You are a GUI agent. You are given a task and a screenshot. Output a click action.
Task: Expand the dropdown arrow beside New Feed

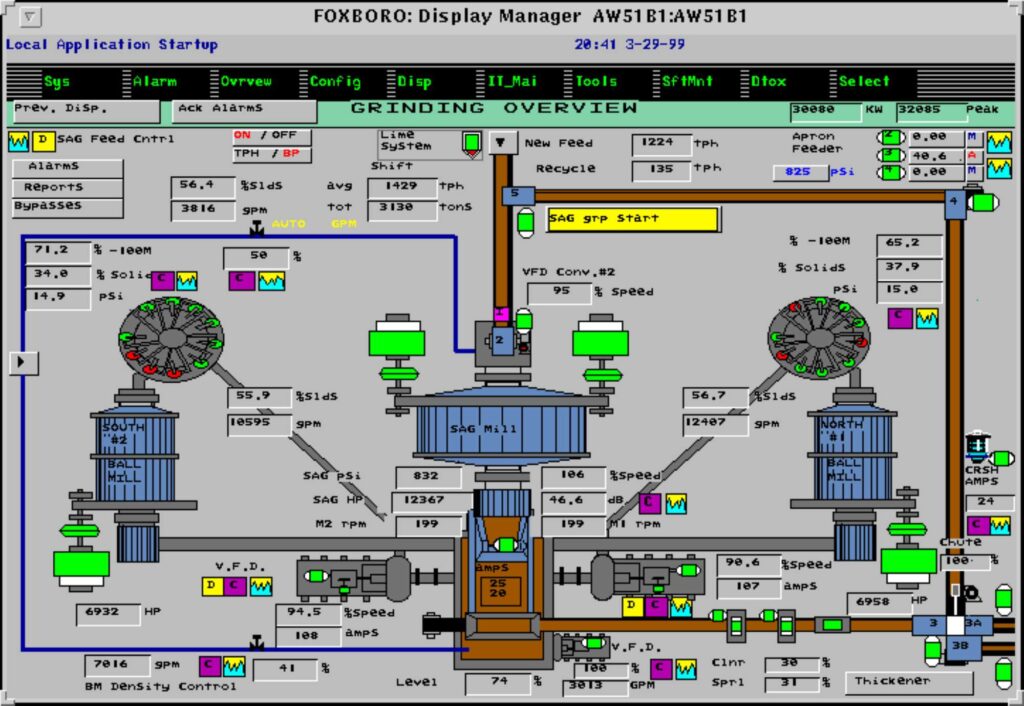[505, 142]
